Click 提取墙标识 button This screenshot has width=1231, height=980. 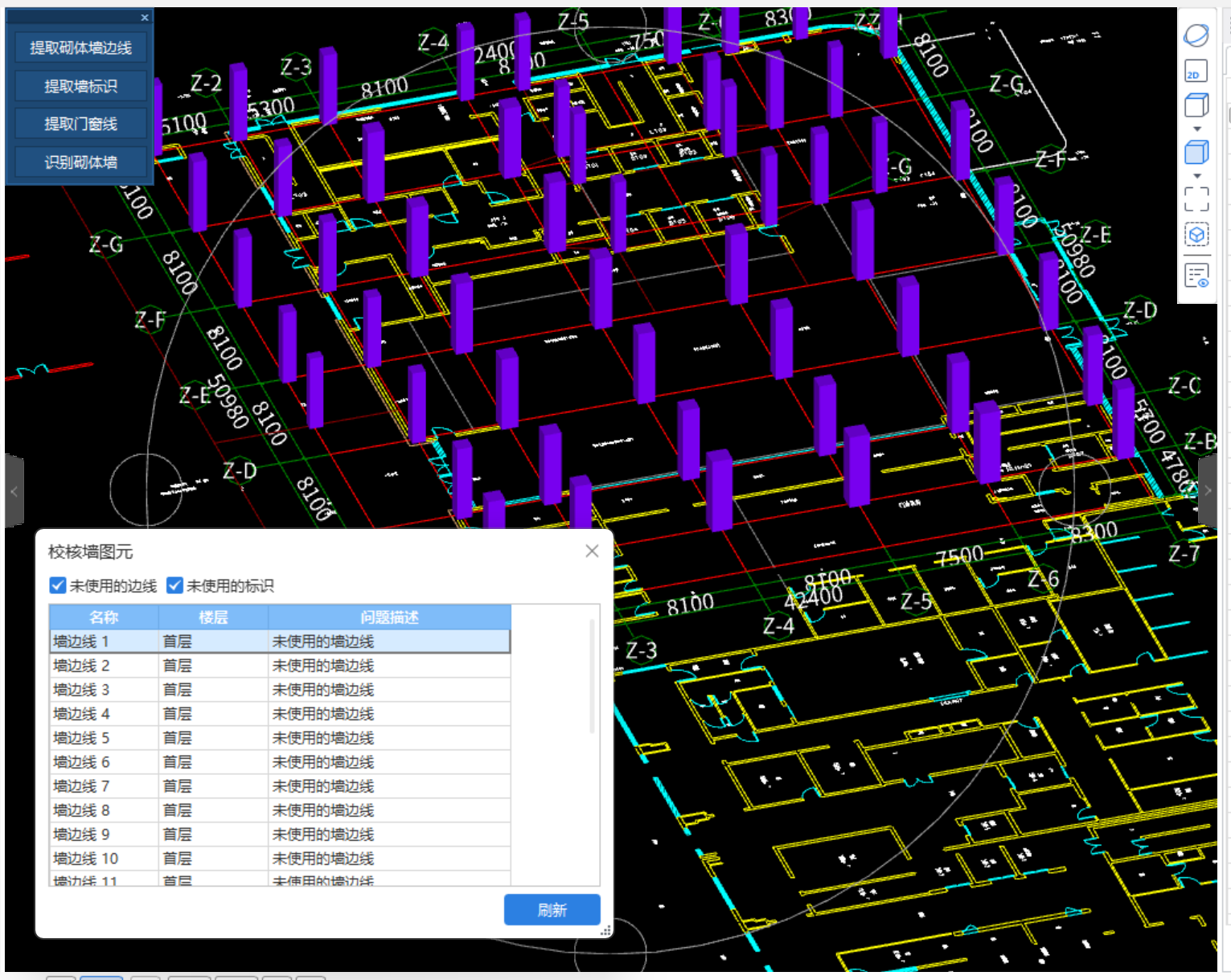80,86
